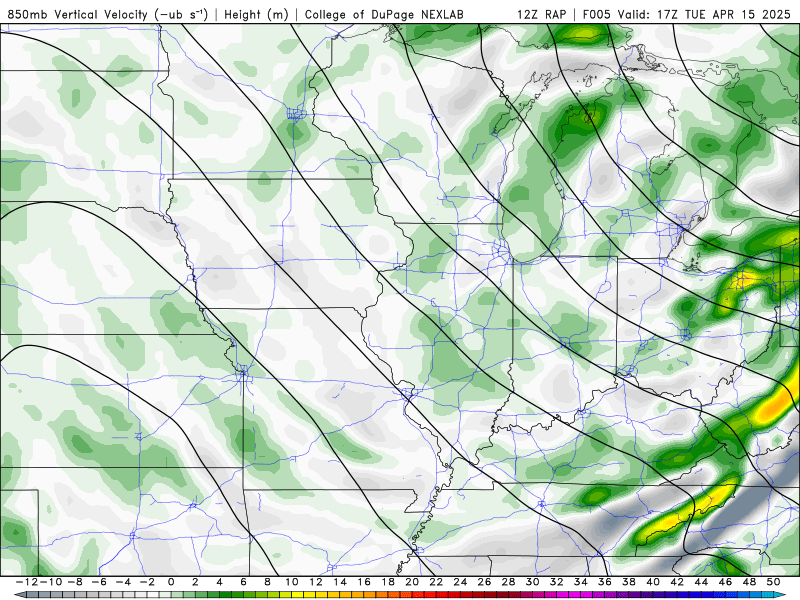Click the 4 value on the color scale
Viewport: 800px width, 600px height.
coord(219,582)
